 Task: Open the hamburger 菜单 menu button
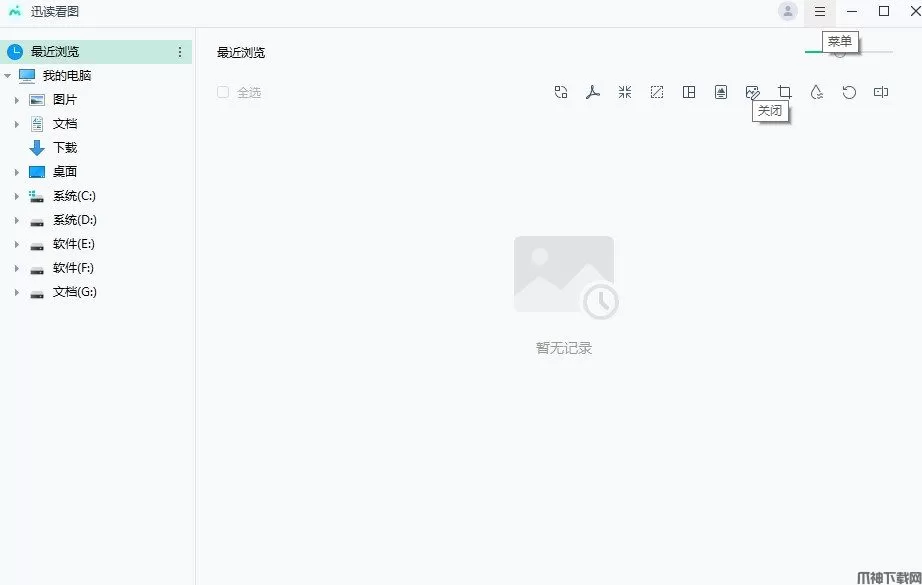coord(820,12)
